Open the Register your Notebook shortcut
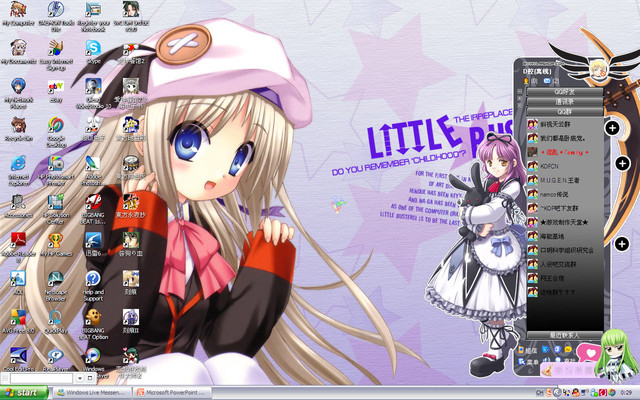Viewport: 640px width, 400px height. 93,16
